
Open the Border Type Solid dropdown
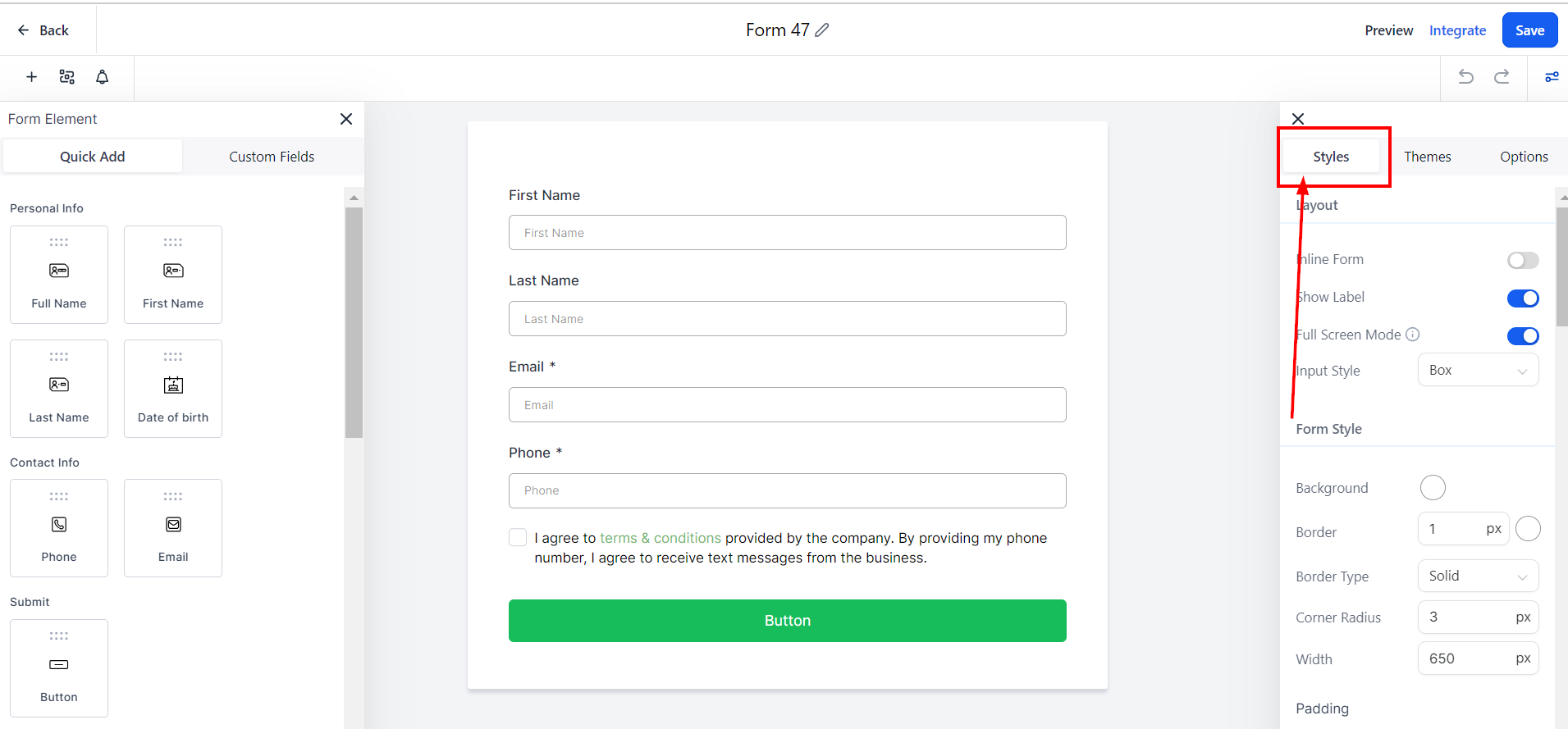click(1478, 576)
